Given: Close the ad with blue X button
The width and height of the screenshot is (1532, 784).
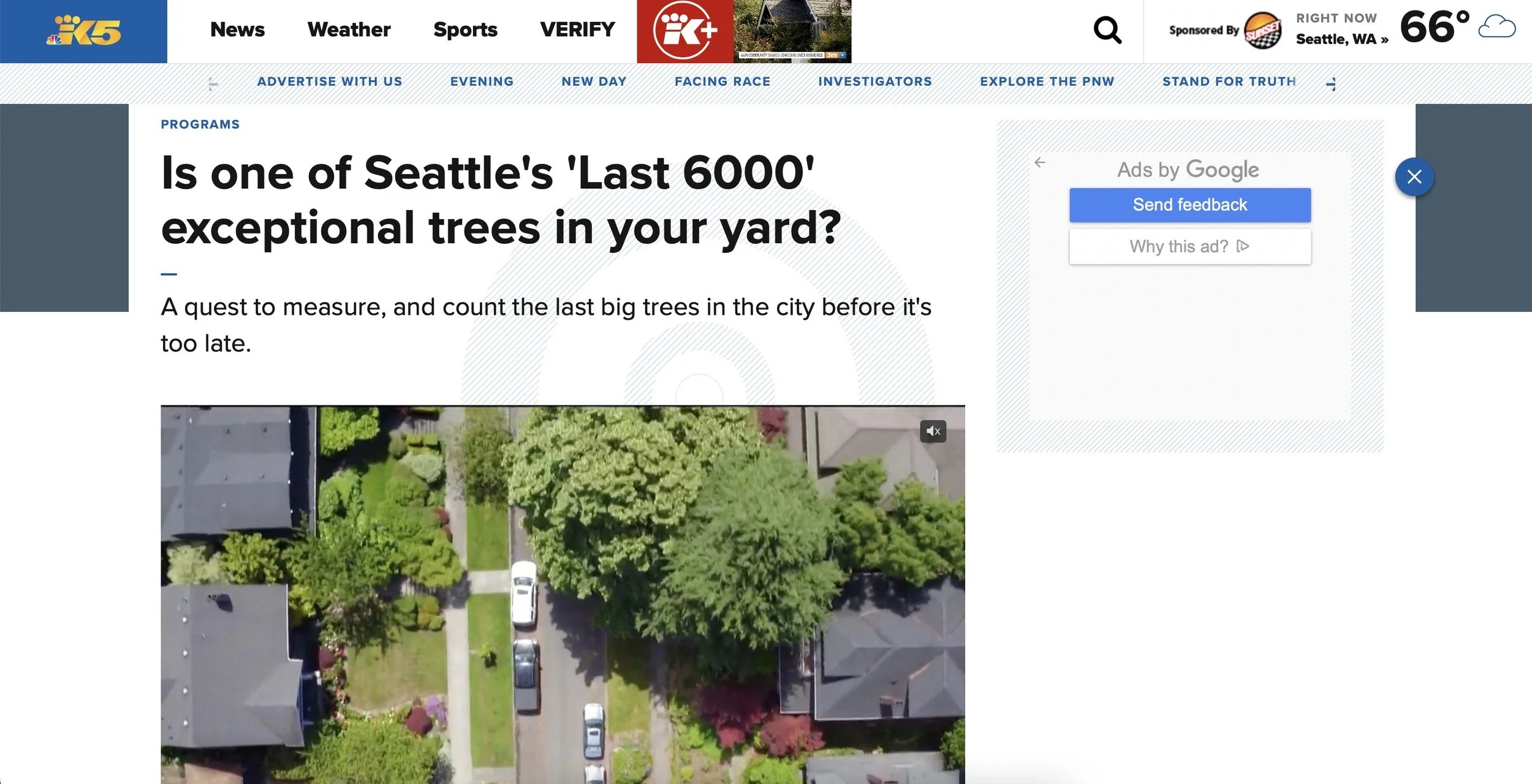Looking at the screenshot, I should [x=1414, y=177].
